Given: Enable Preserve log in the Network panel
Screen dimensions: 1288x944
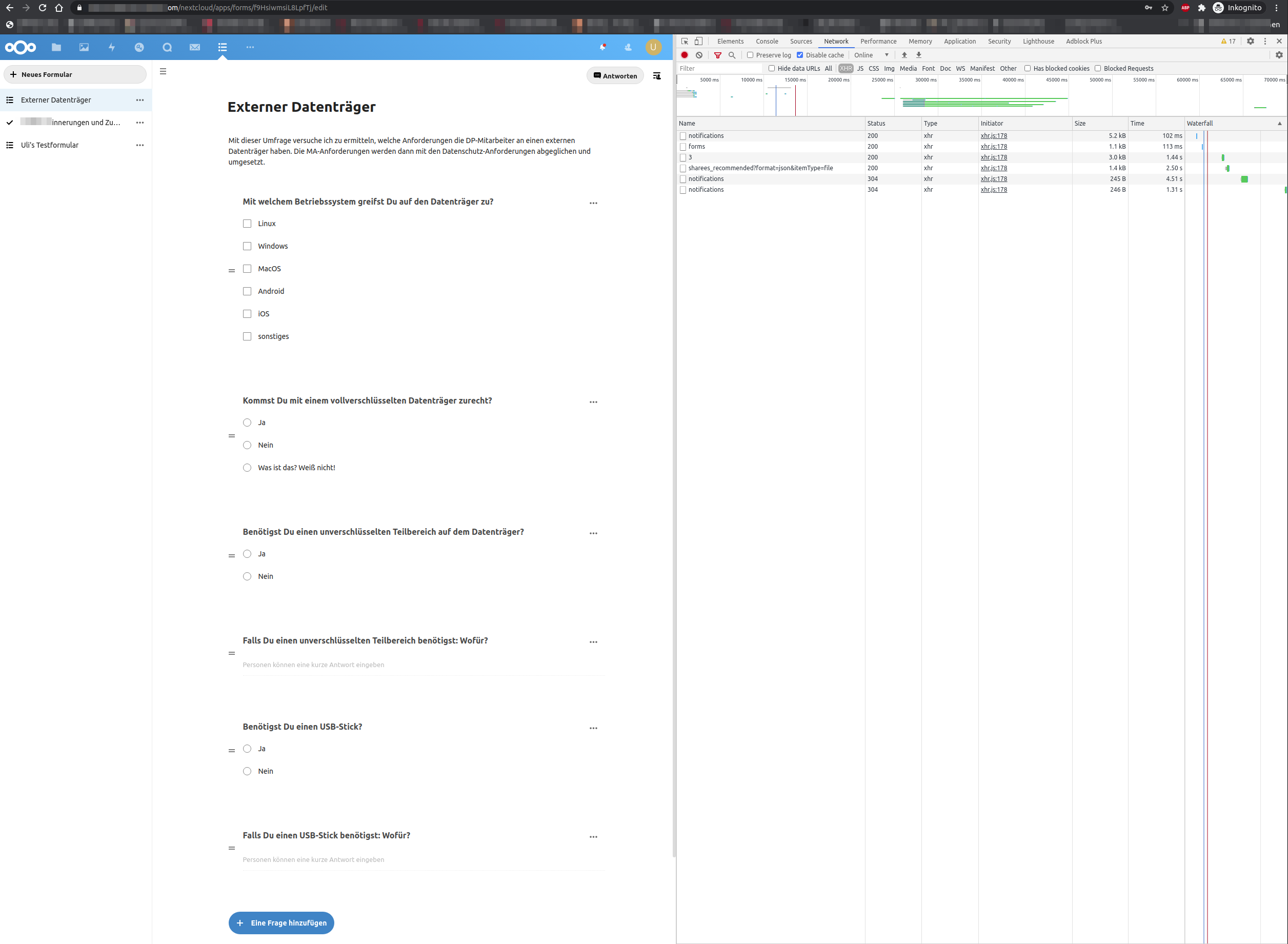Looking at the screenshot, I should [x=750, y=55].
